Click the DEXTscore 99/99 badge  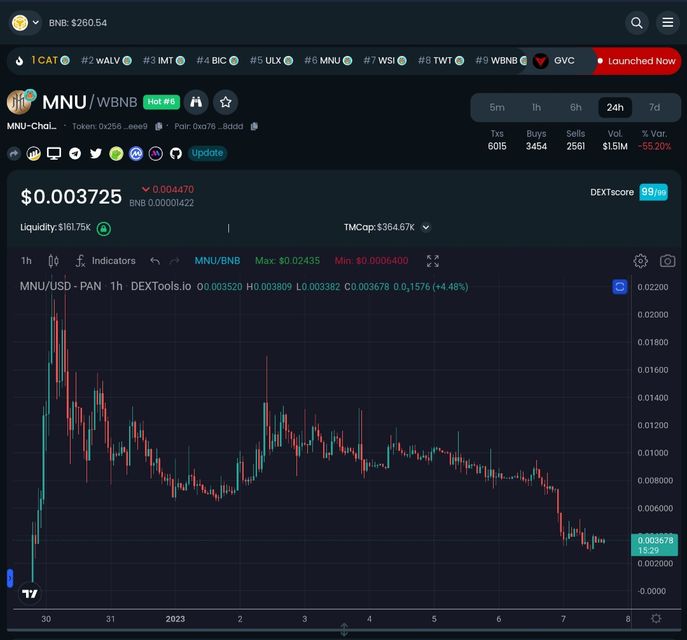(653, 192)
